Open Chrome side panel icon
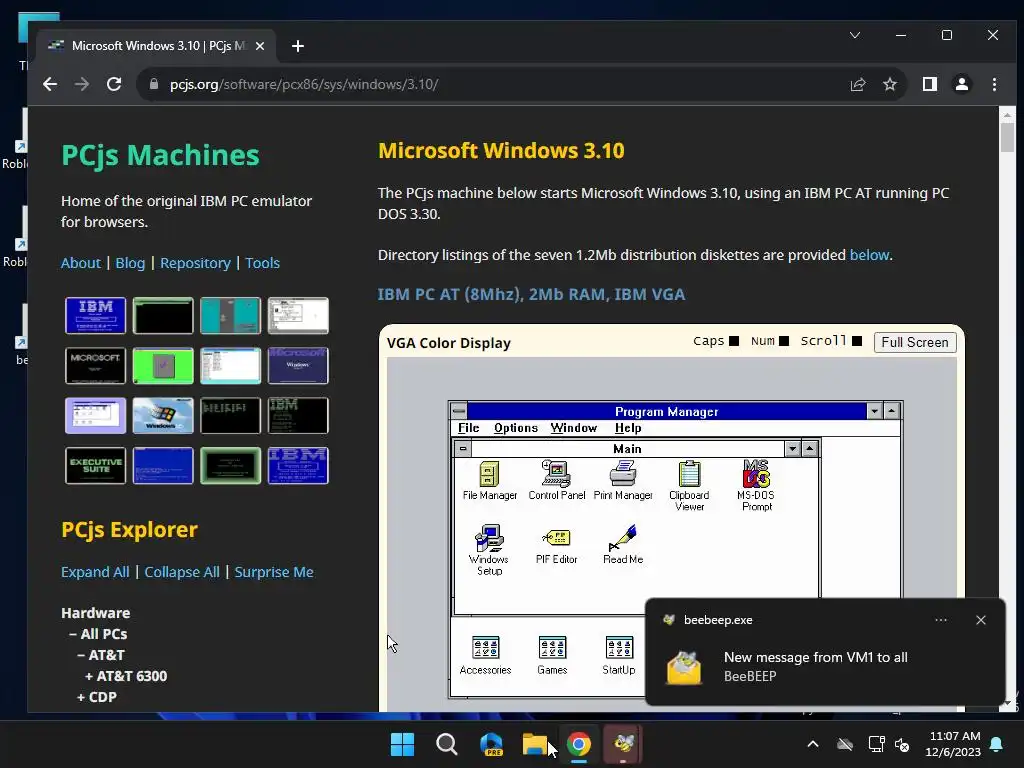The image size is (1024, 768). (x=930, y=84)
